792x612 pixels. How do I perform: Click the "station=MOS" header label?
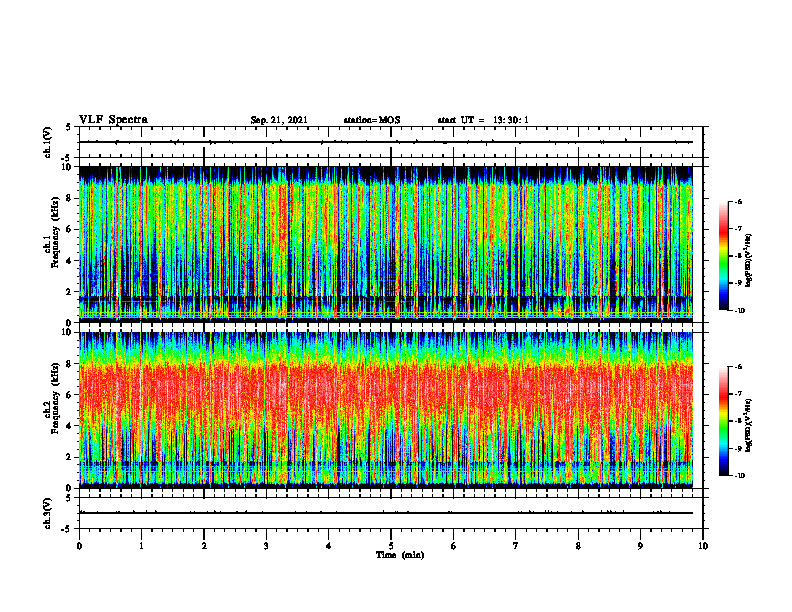tap(372, 120)
